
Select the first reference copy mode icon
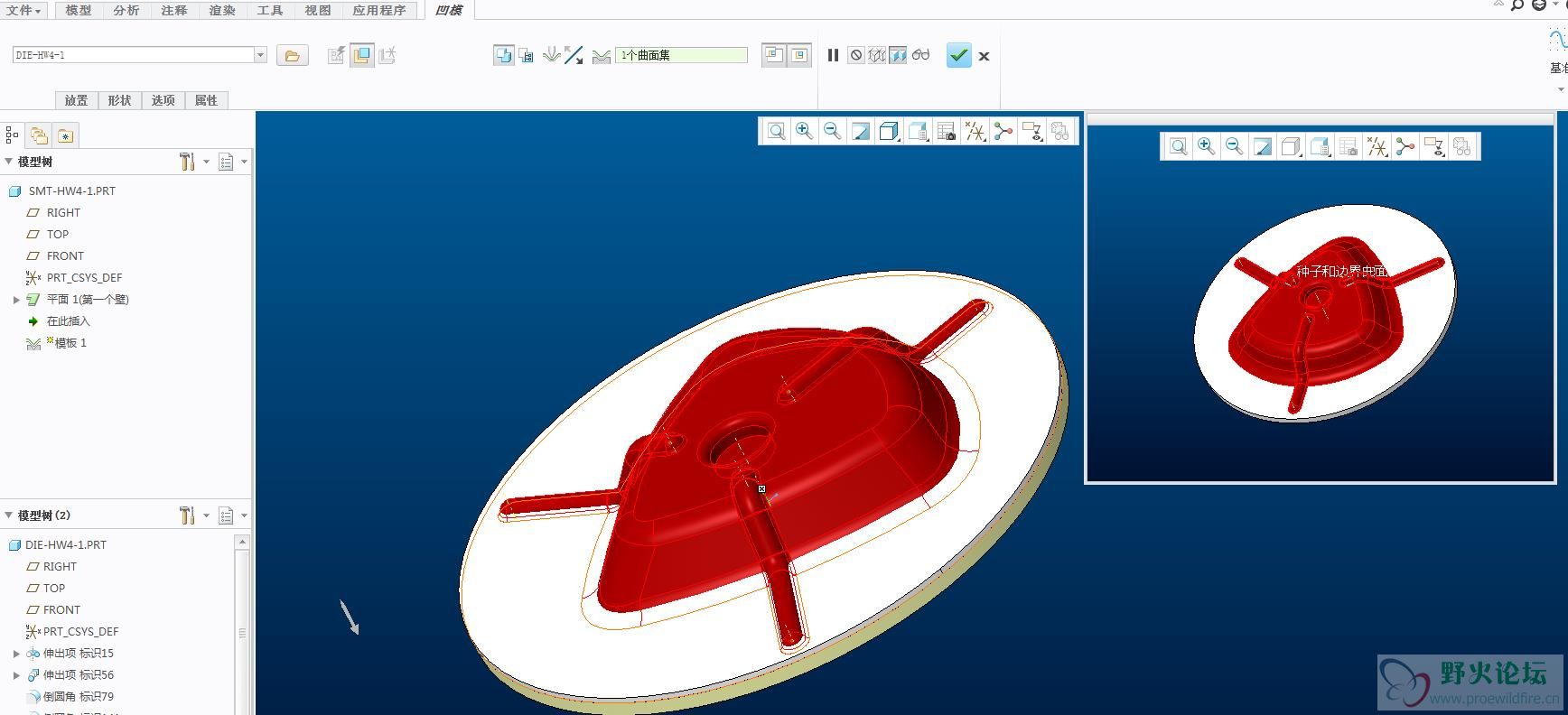336,55
